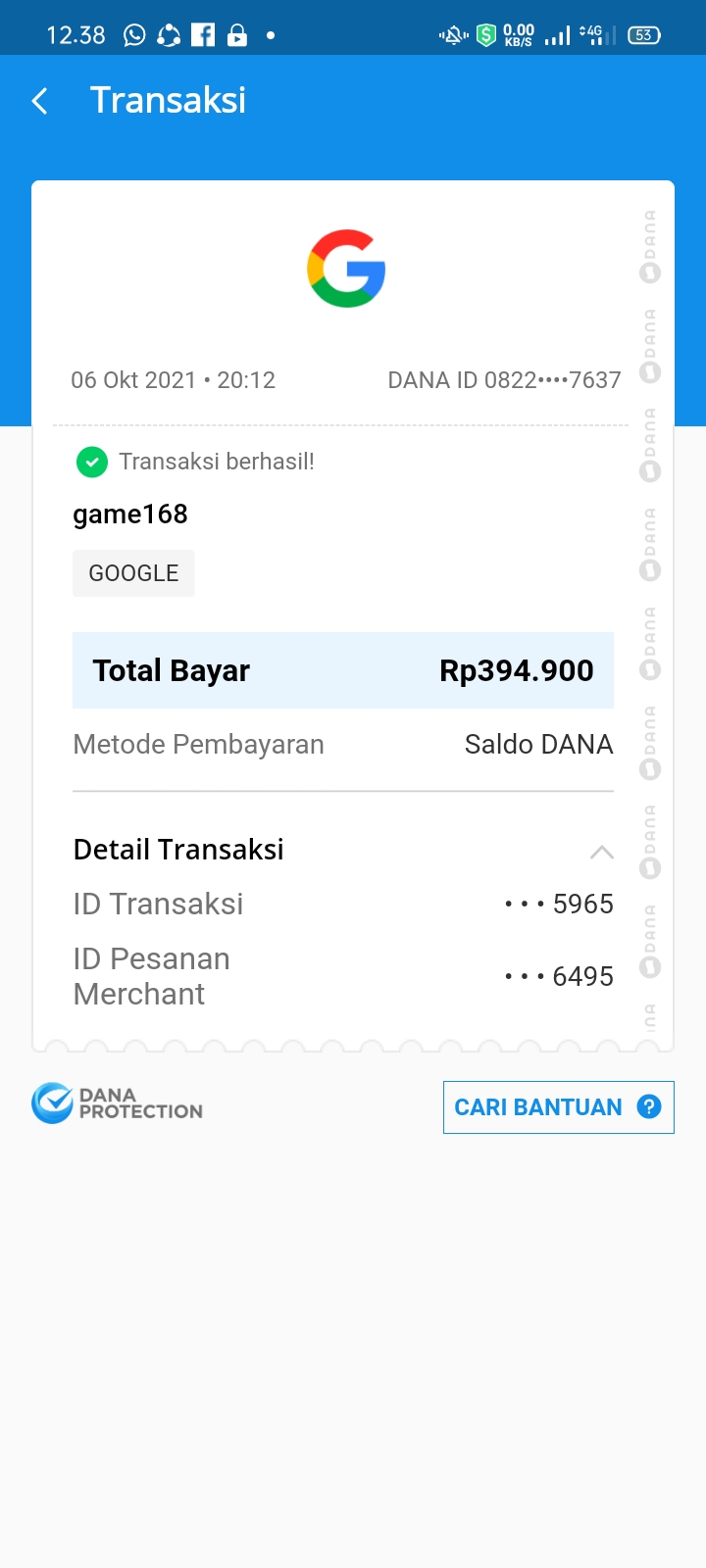The width and height of the screenshot is (706, 1568).
Task: Tap the CARI BANTUAN button
Action: tap(559, 1107)
